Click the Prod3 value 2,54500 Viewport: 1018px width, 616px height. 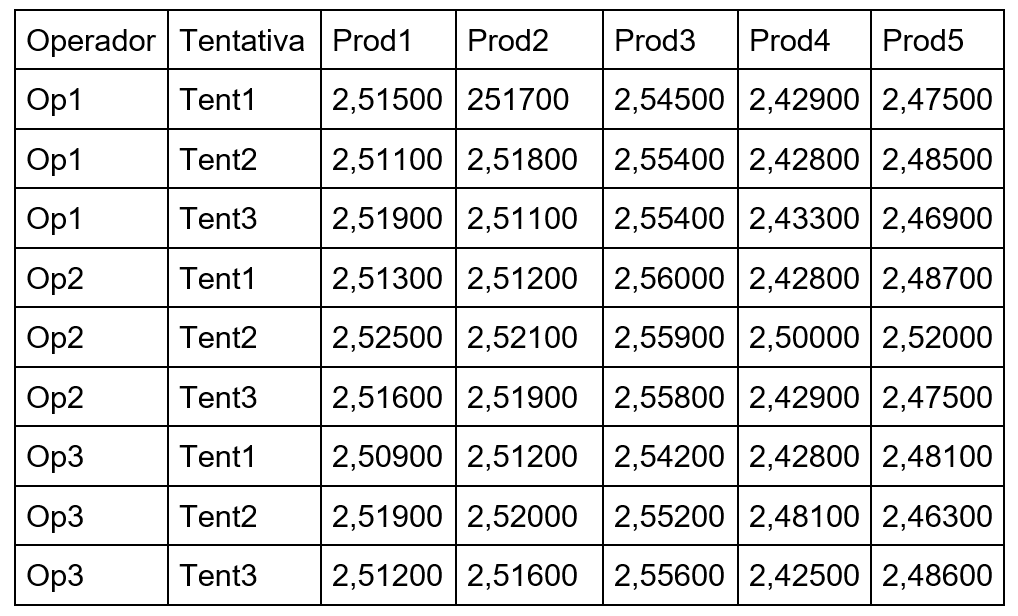coord(671,99)
